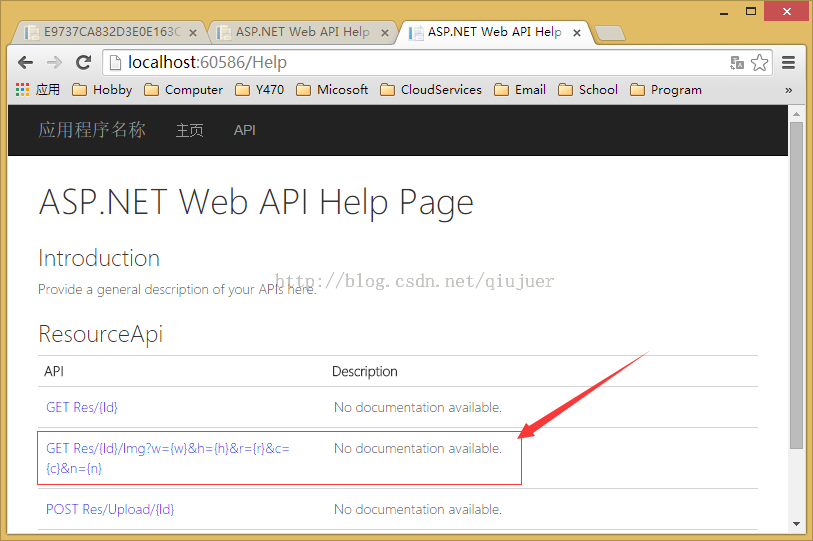Image resolution: width=813 pixels, height=541 pixels.
Task: Open the GET Res/{Id}/Img API link
Action: (x=167, y=458)
